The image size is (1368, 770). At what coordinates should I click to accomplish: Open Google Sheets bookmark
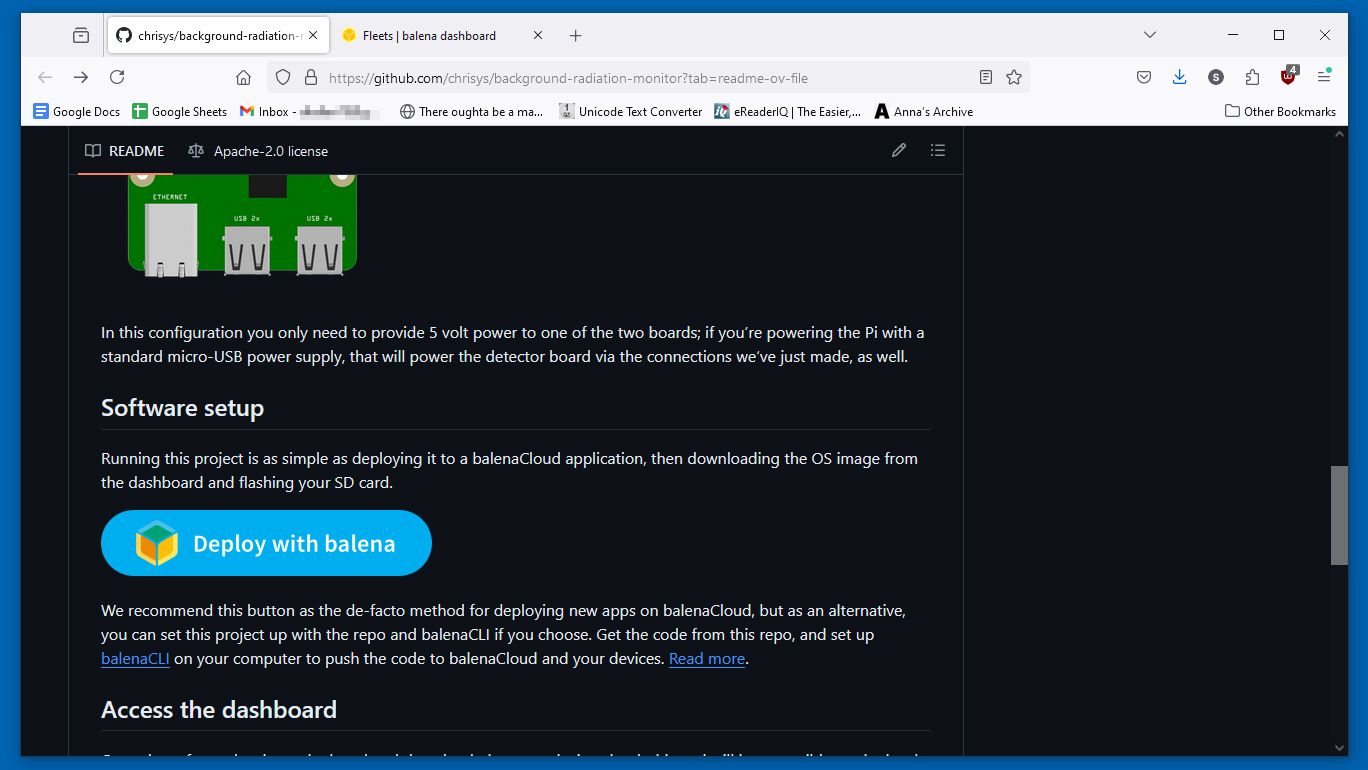(x=180, y=111)
